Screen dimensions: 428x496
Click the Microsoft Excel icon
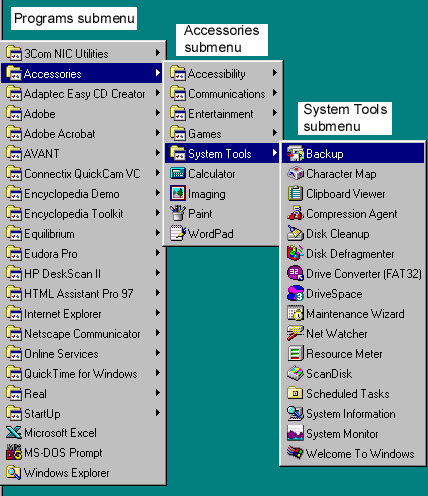pos(14,433)
